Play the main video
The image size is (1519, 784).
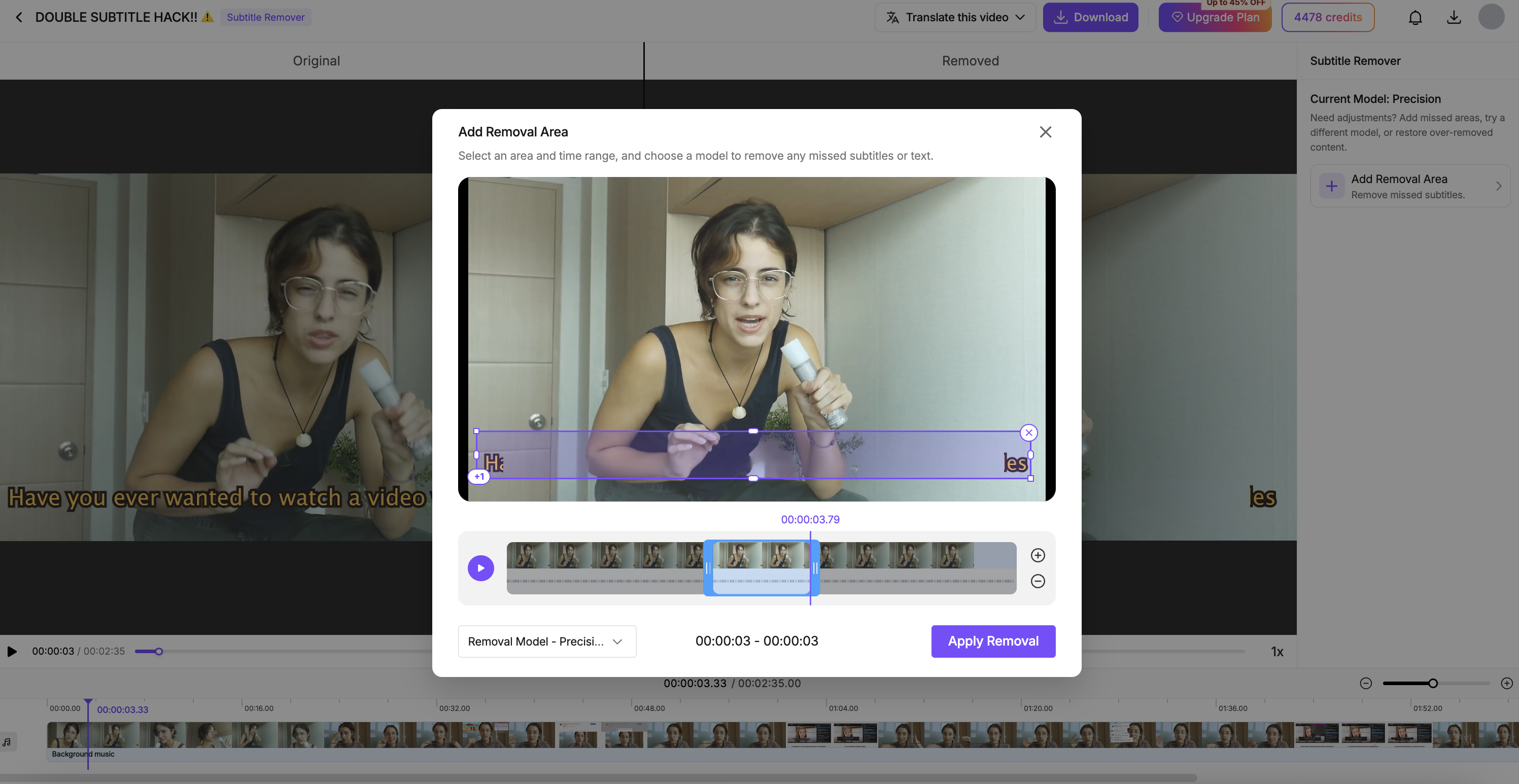[12, 651]
